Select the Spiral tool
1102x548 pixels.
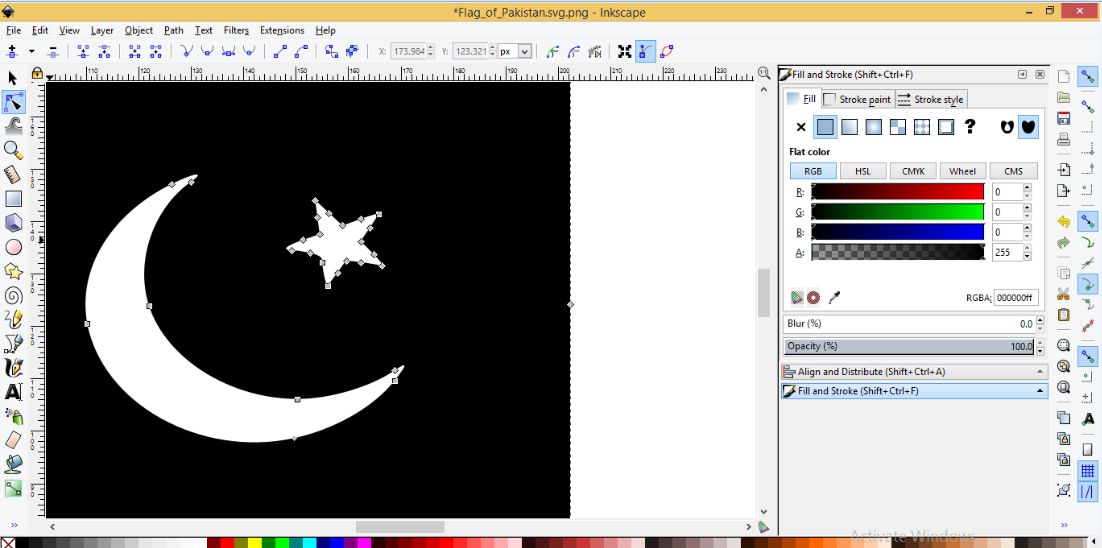[x=13, y=295]
